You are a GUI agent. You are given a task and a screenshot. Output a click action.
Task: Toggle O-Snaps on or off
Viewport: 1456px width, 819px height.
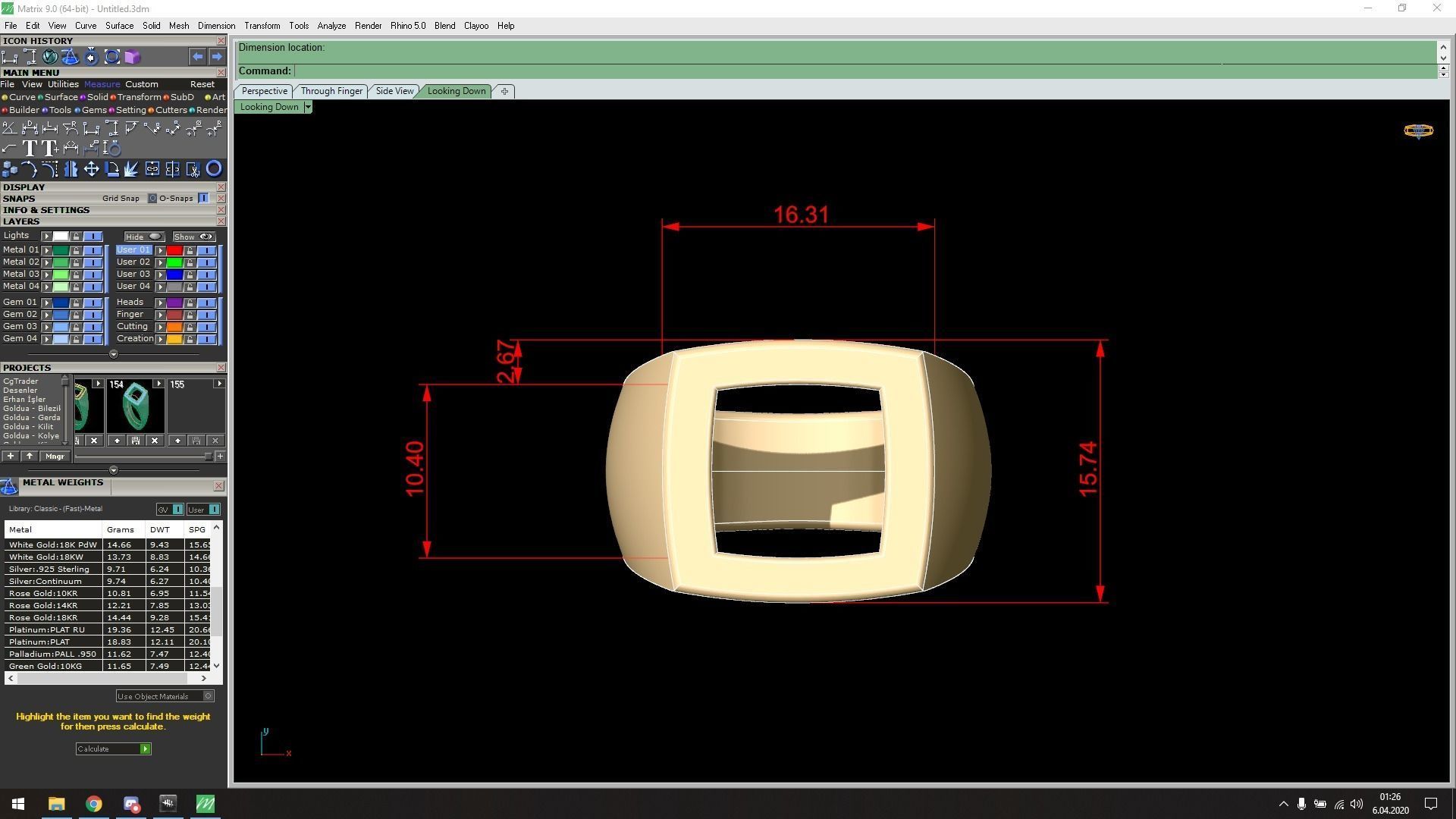[x=203, y=198]
